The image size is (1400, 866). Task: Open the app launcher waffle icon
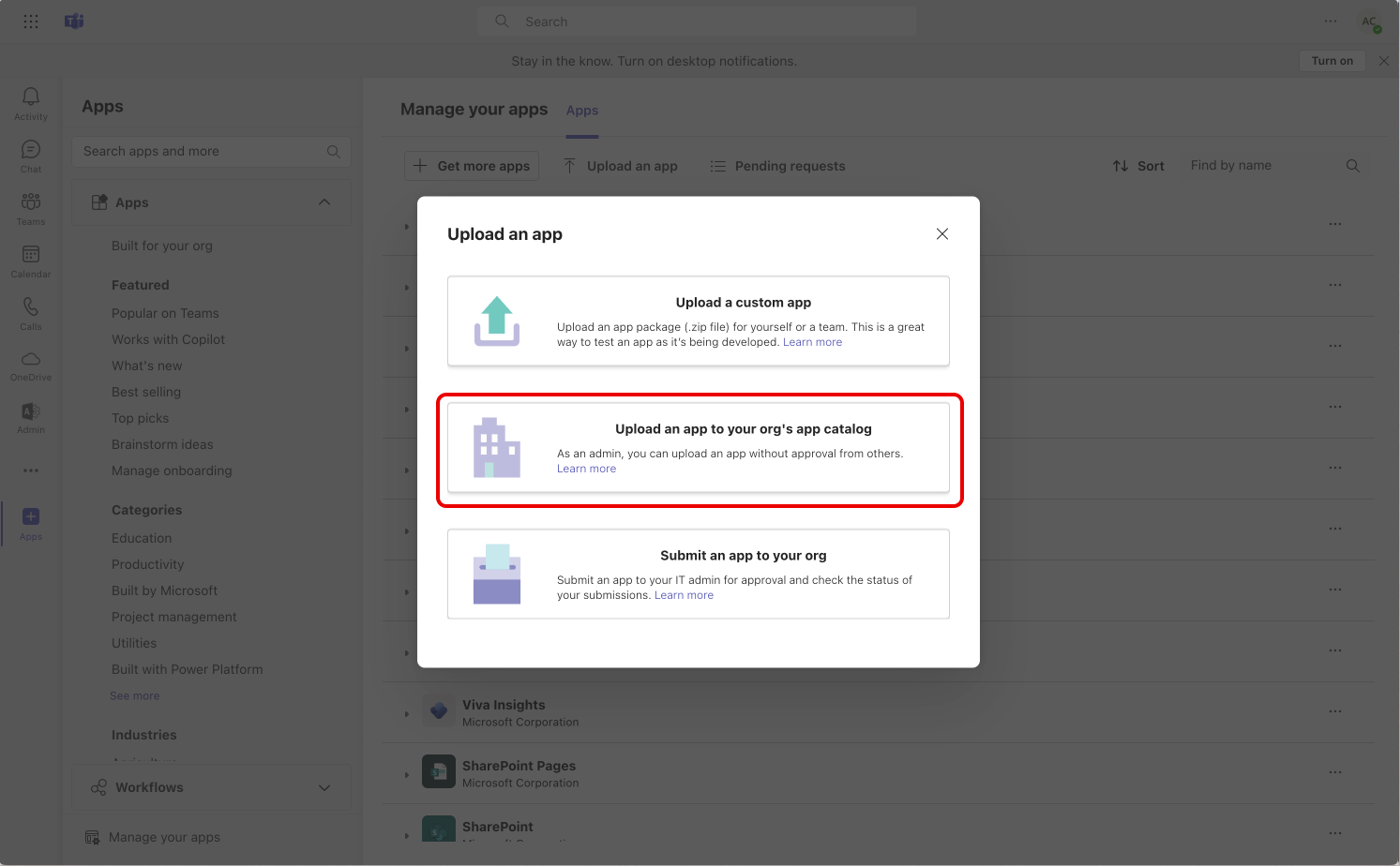point(31,22)
